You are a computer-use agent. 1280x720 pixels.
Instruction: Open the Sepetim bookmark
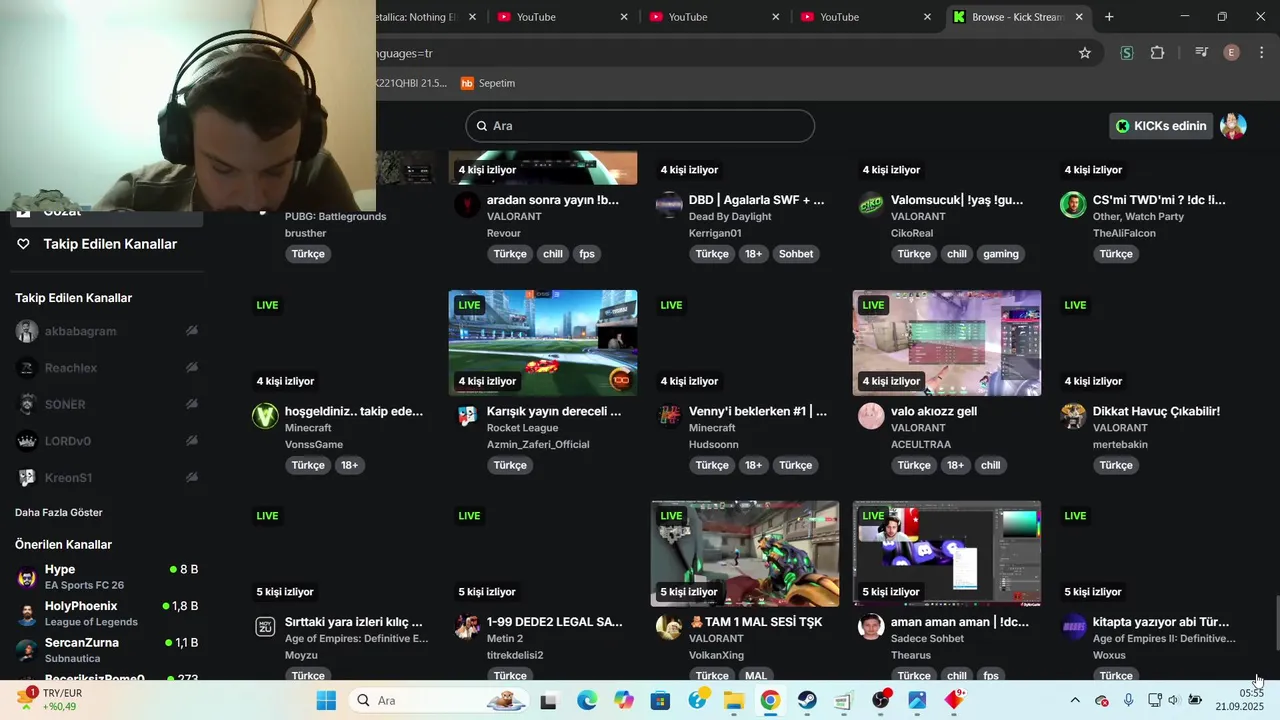[488, 83]
